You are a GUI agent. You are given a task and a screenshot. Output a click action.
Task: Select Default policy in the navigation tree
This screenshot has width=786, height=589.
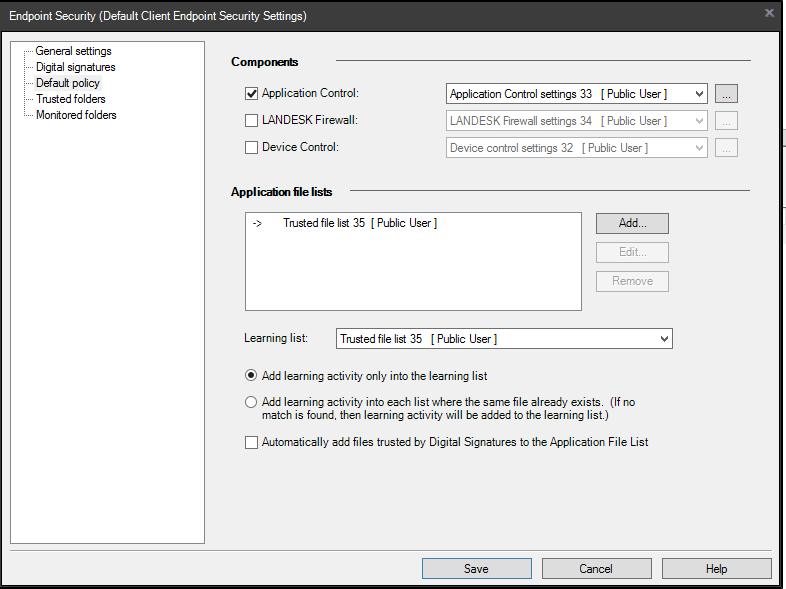pyautogui.click(x=68, y=83)
